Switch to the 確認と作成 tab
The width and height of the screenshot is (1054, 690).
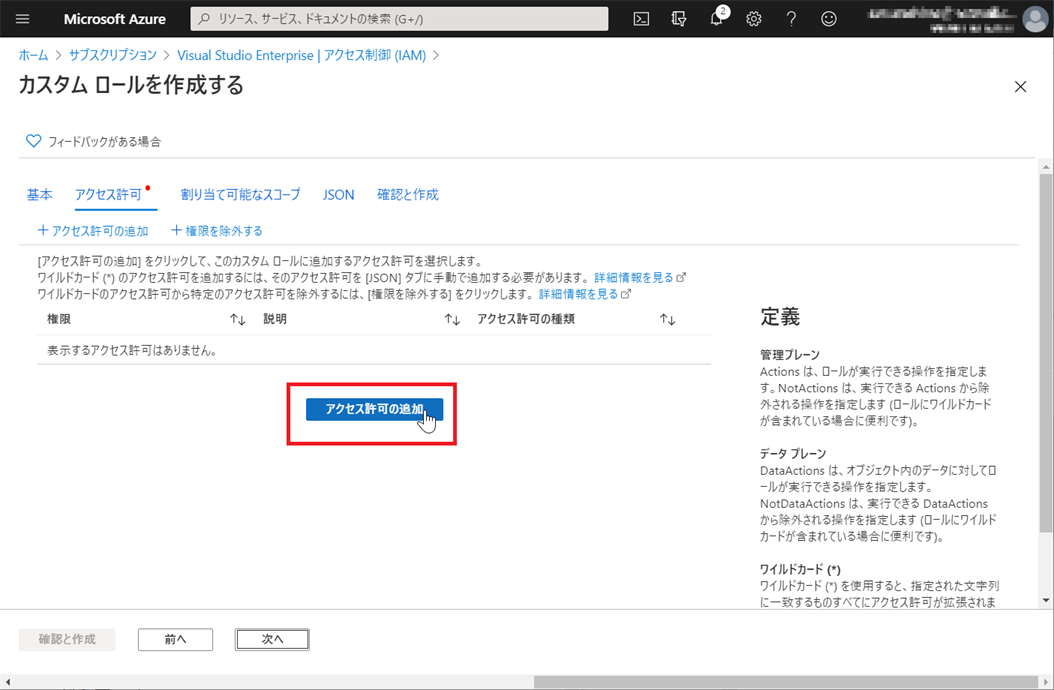[408, 194]
